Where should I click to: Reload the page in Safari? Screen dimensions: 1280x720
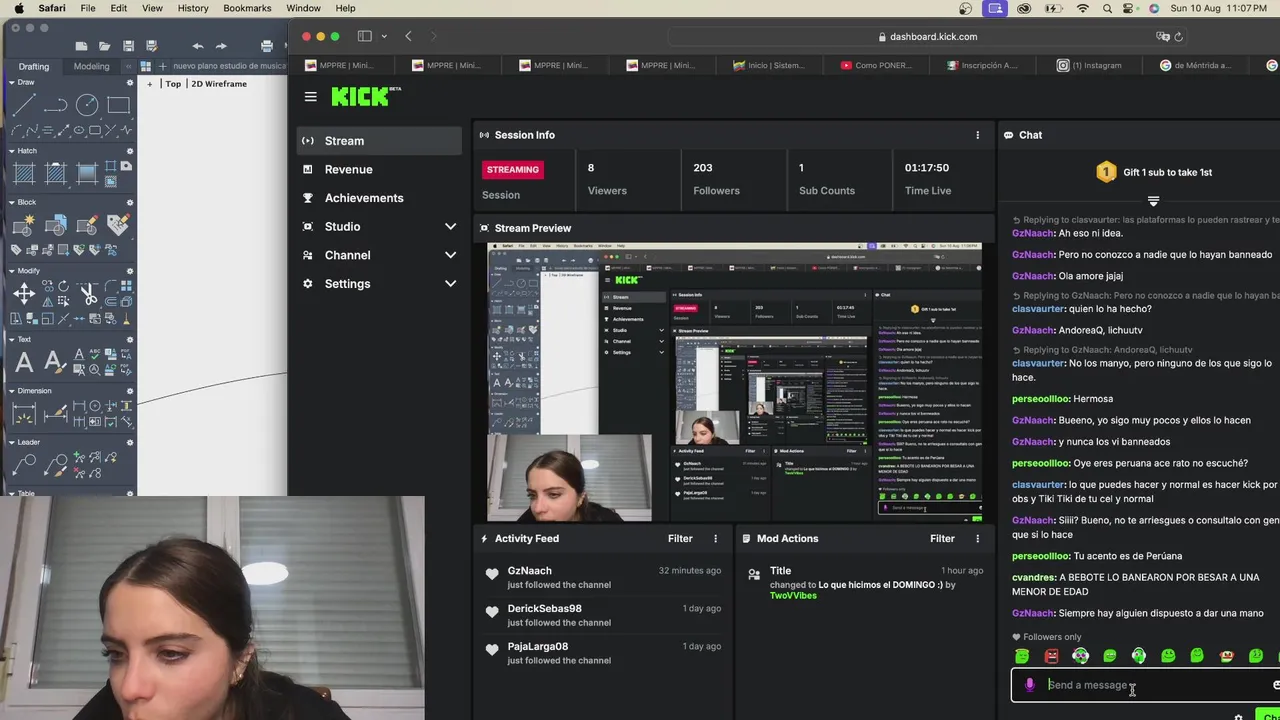coord(1178,37)
